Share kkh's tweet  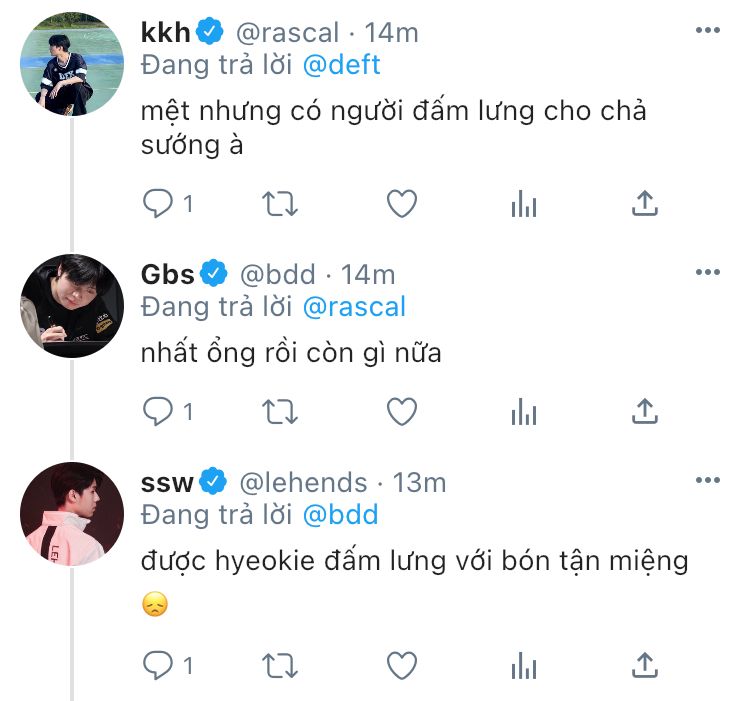tap(645, 204)
